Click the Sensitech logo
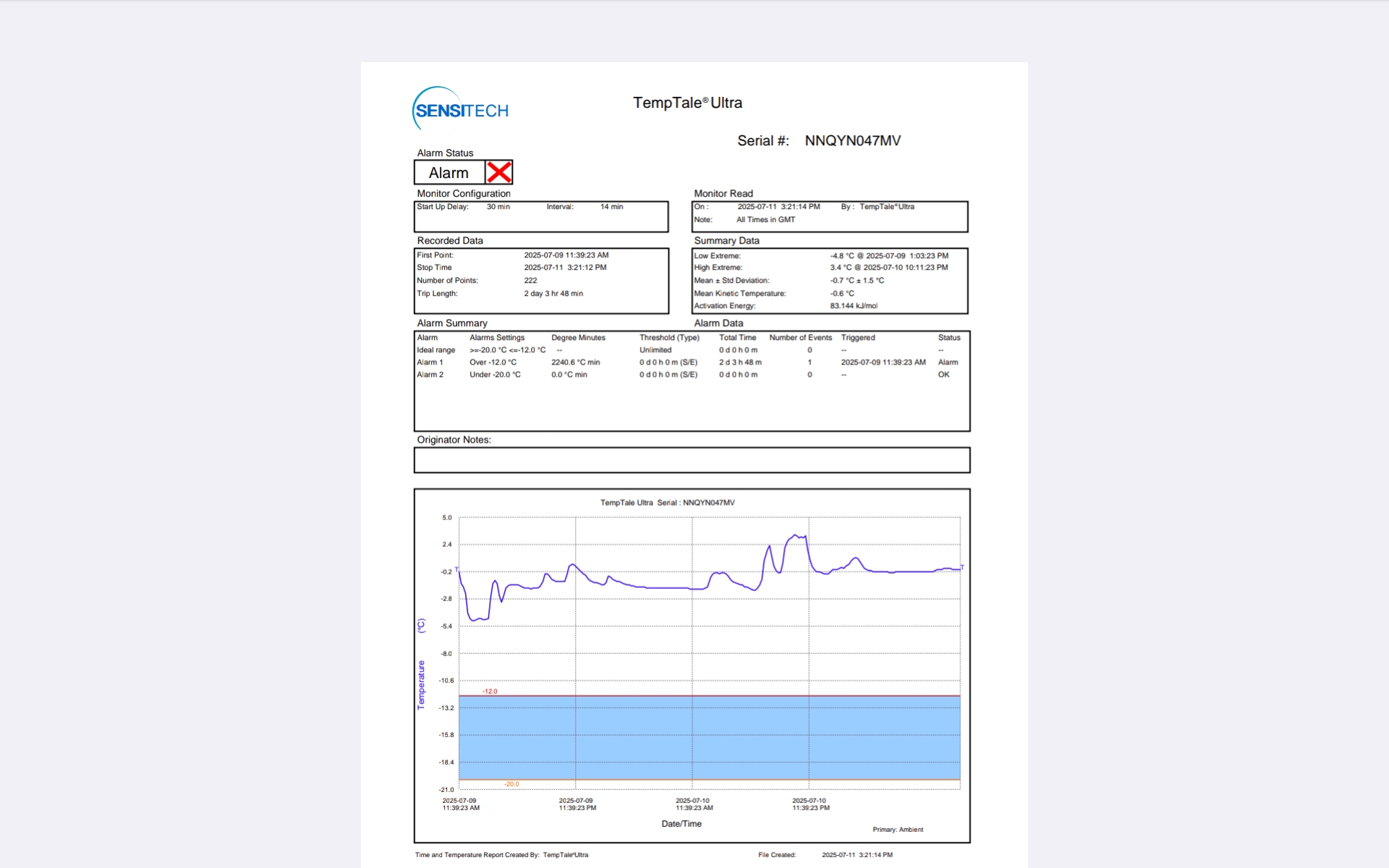This screenshot has height=868, width=1389. (461, 110)
